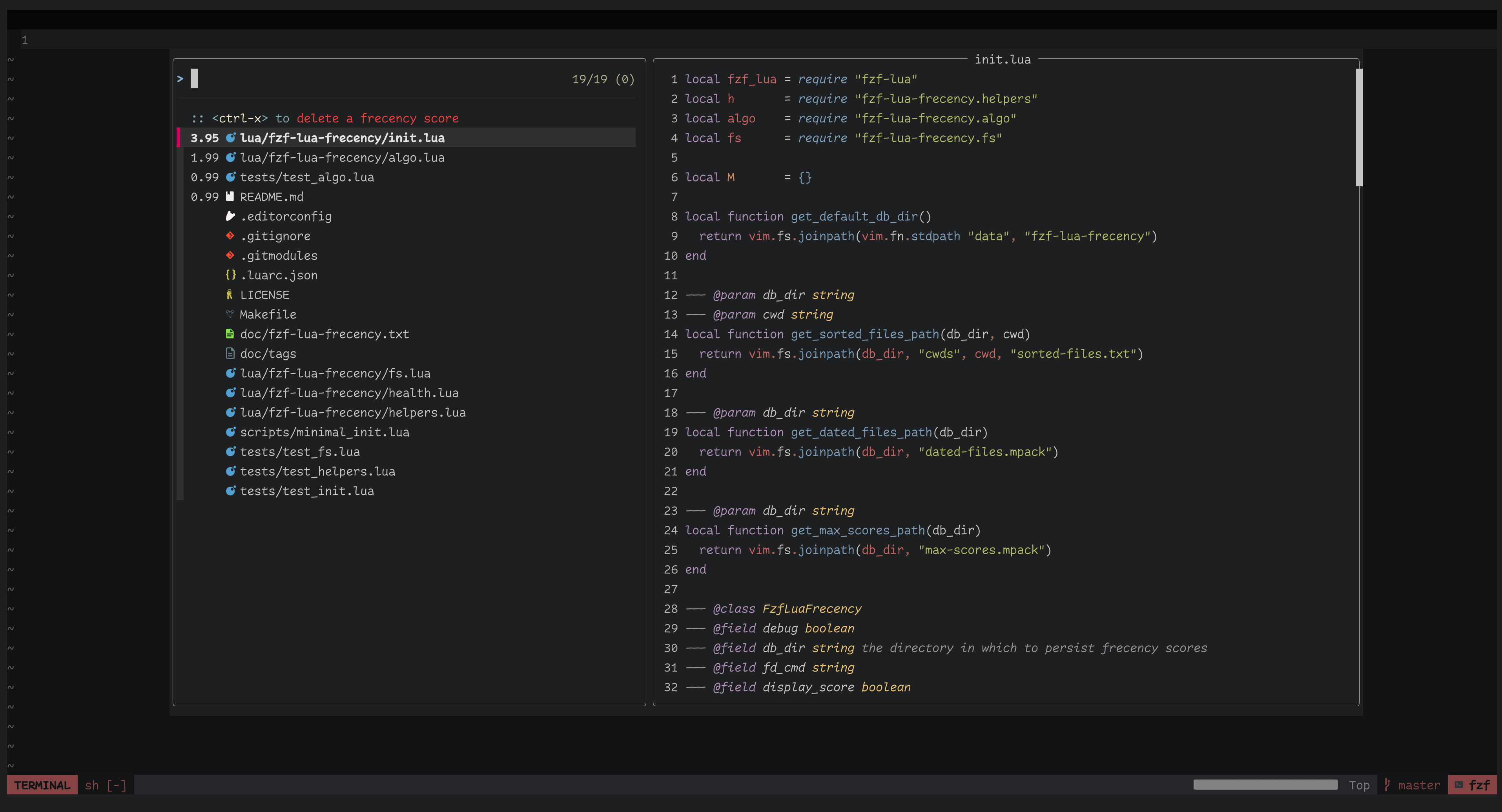Click the git icon next to .gitignore
This screenshot has width=1502, height=812.
tap(230, 235)
